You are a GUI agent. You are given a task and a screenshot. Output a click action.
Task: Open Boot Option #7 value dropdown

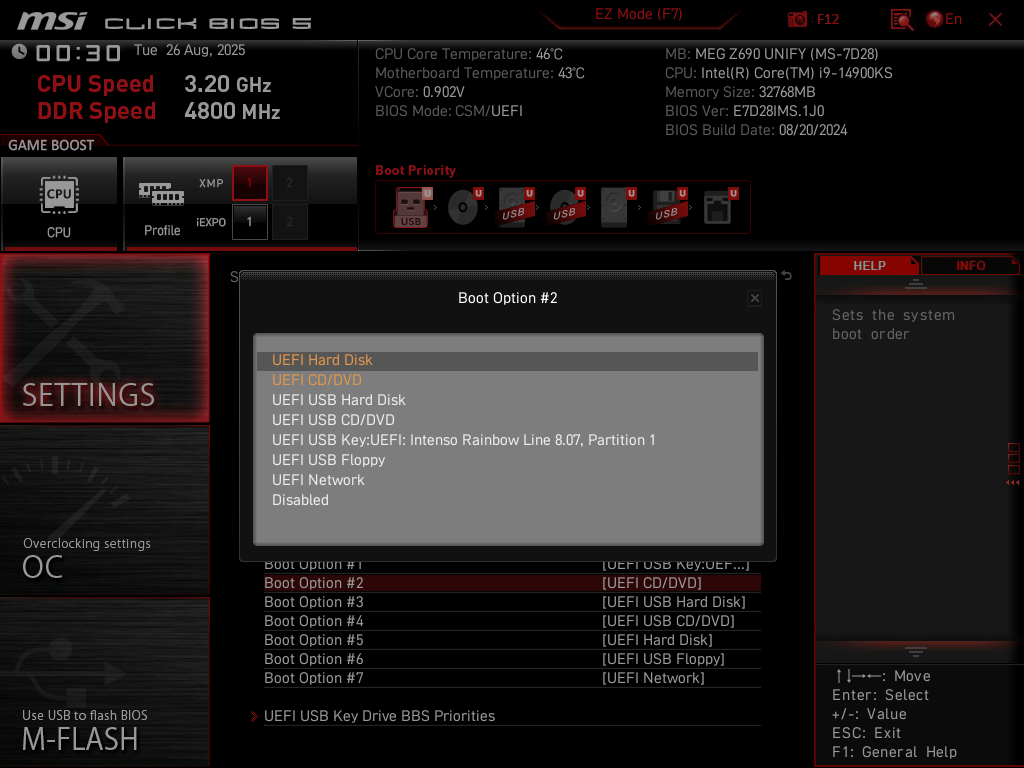pos(653,678)
